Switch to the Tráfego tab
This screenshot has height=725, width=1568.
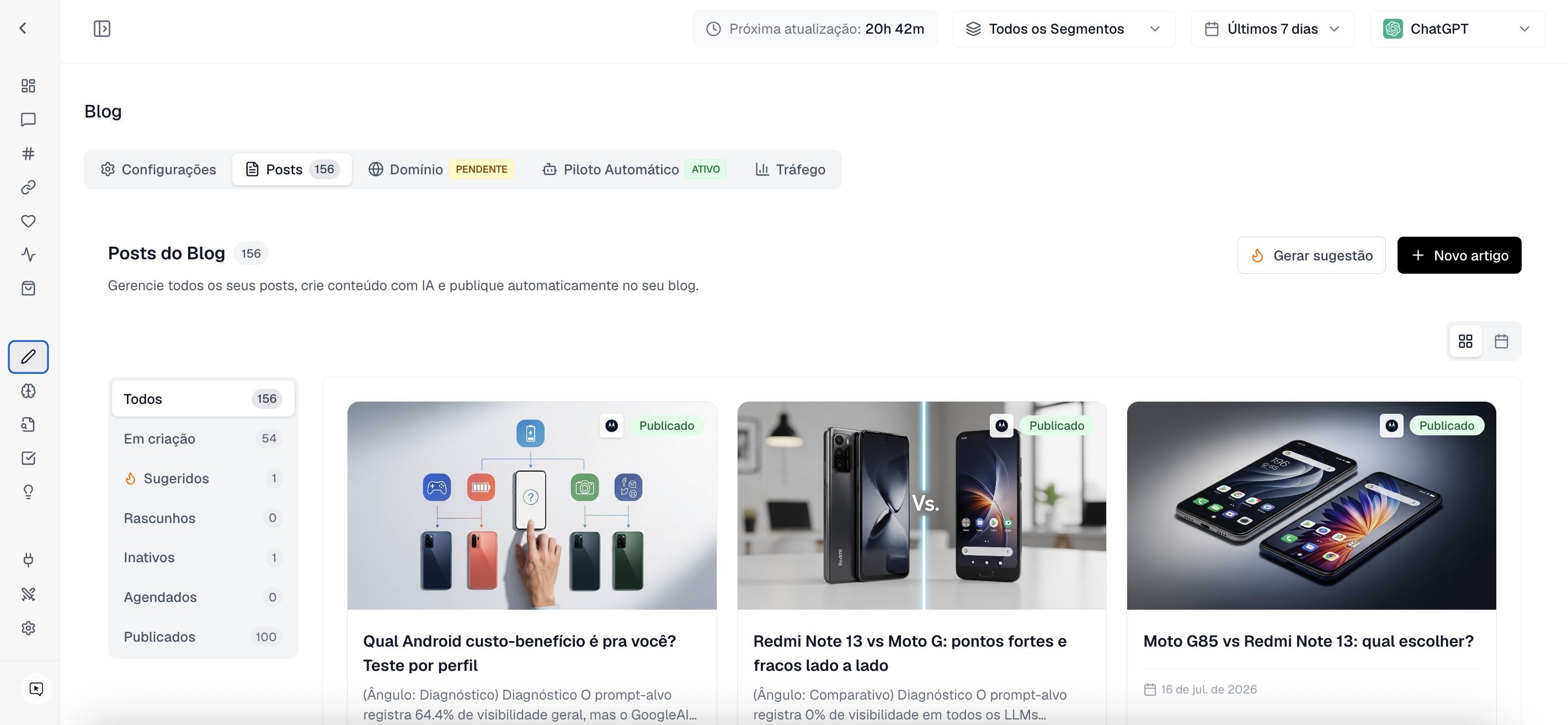(790, 169)
